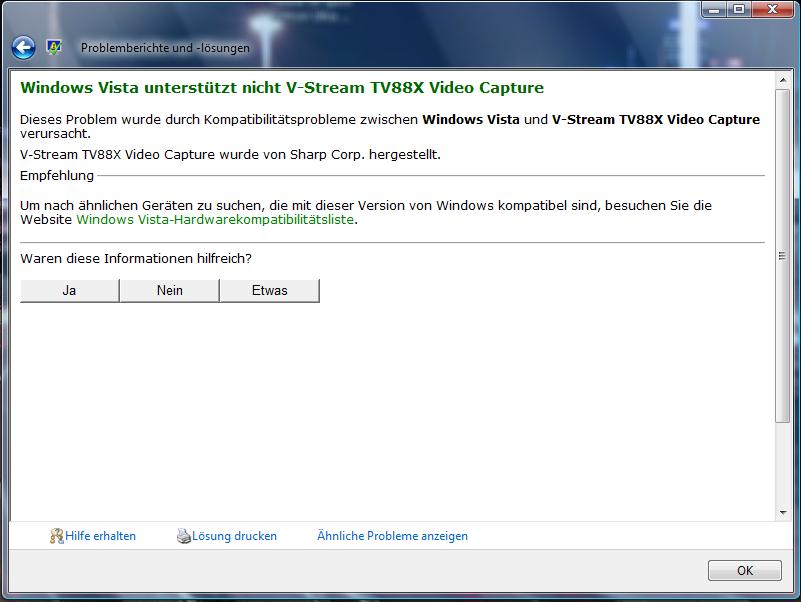Click the printer icon beside Lösung drucken

(183, 536)
